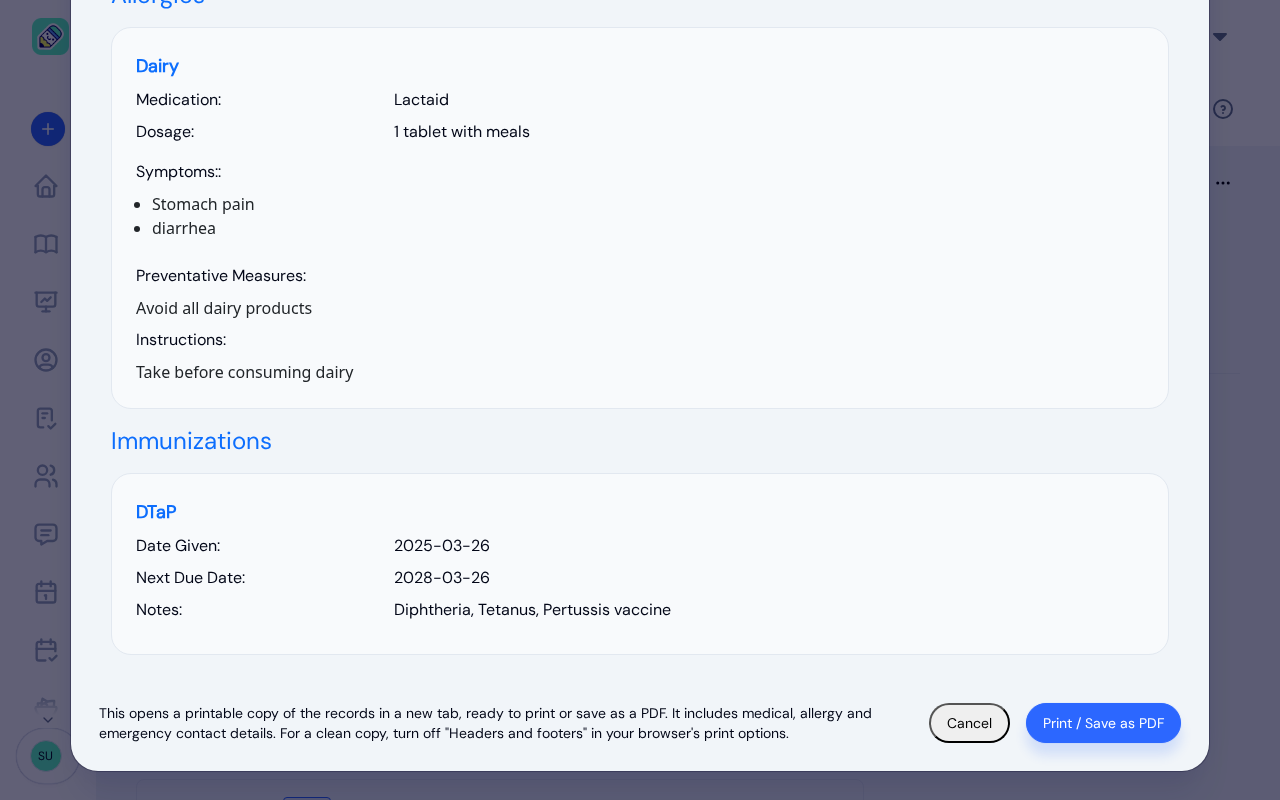Click the 'Dosage:' label
This screenshot has height=800, width=1280.
click(165, 132)
